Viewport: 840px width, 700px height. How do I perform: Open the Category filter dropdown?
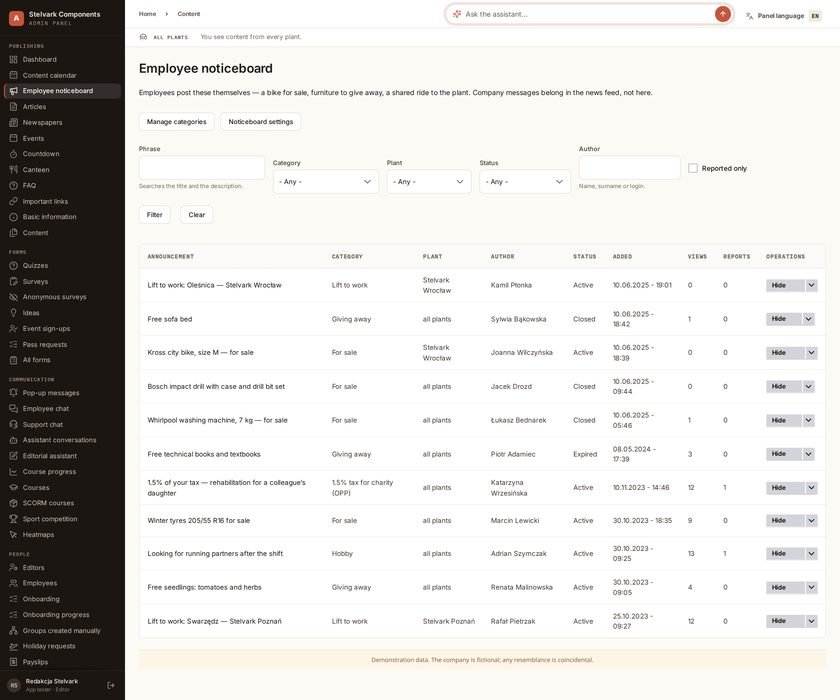(x=326, y=182)
